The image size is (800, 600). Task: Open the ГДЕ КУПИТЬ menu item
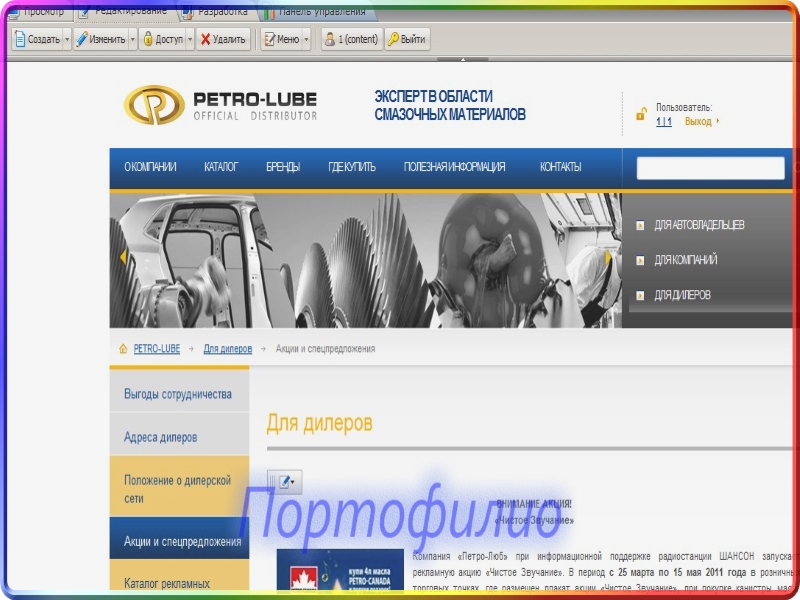pos(352,167)
